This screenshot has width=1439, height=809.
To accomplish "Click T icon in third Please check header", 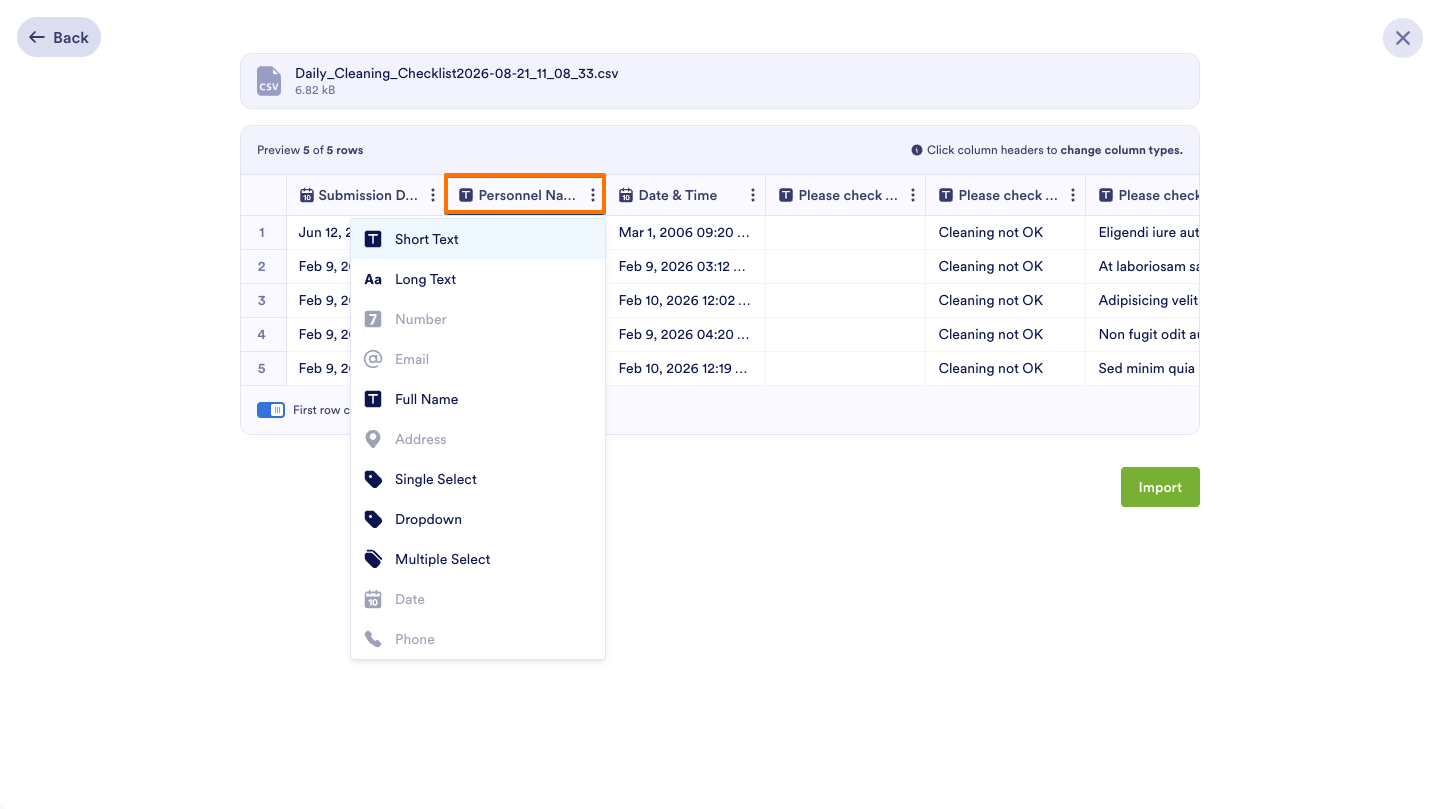I will [x=1106, y=195].
